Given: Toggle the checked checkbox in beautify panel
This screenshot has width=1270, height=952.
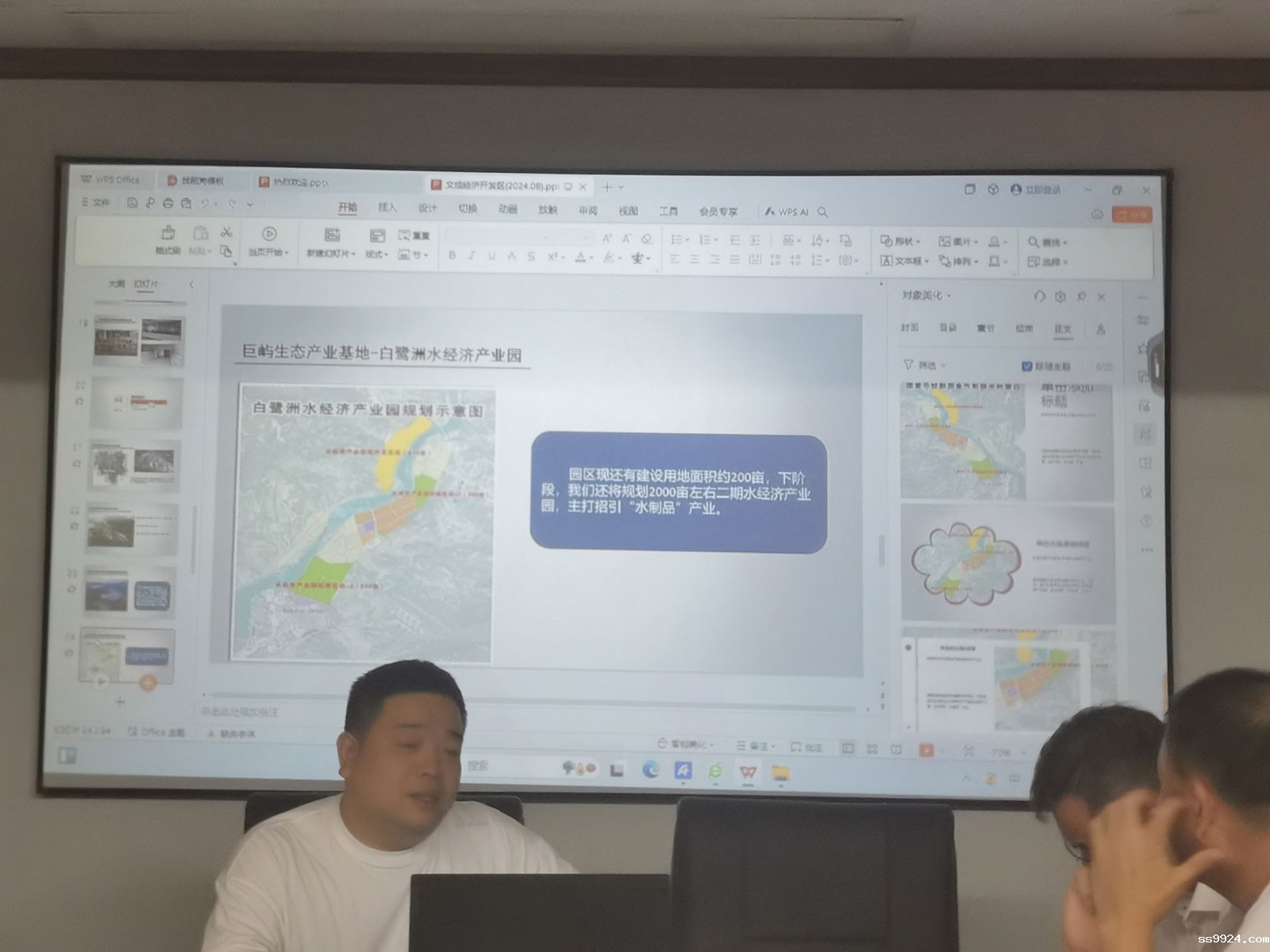Looking at the screenshot, I should point(1026,366).
